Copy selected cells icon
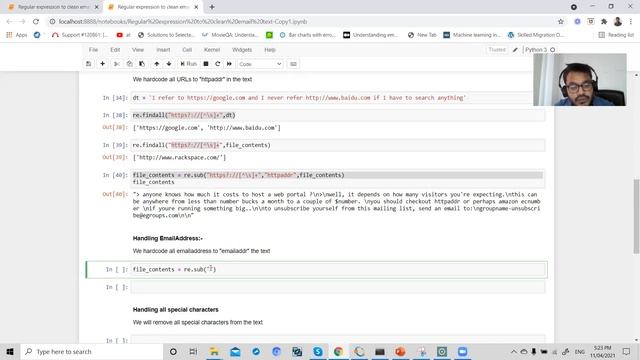The height and width of the screenshot is (360, 640). [x=129, y=64]
